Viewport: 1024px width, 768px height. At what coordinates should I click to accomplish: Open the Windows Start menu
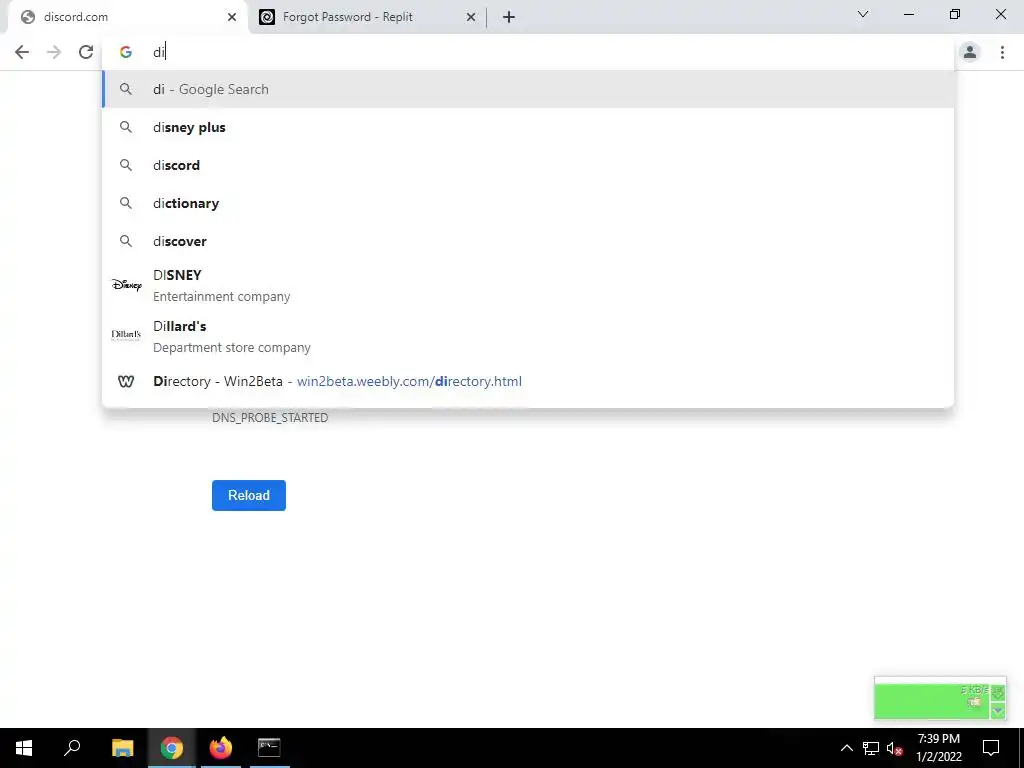click(x=24, y=748)
